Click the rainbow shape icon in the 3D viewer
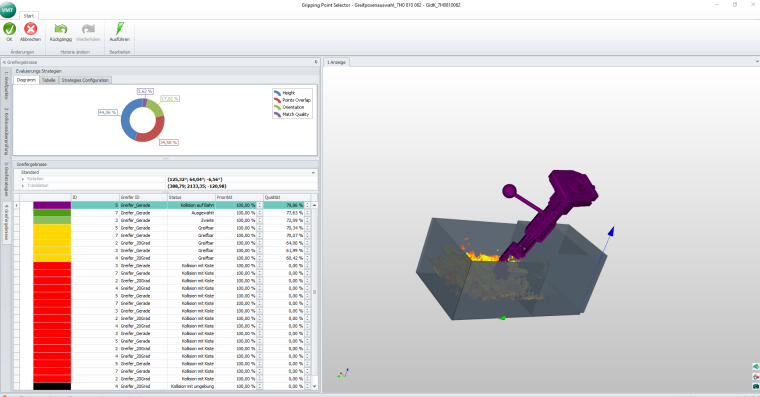 (x=756, y=366)
